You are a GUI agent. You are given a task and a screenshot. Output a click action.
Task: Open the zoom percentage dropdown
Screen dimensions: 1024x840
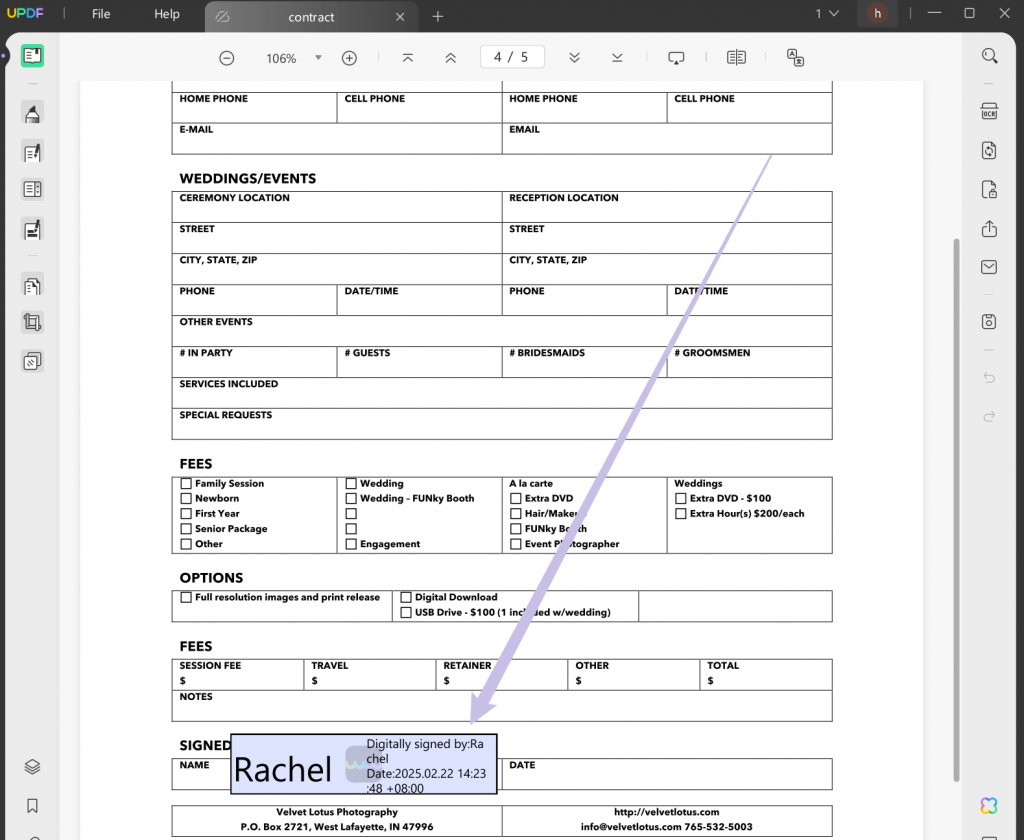pos(317,58)
